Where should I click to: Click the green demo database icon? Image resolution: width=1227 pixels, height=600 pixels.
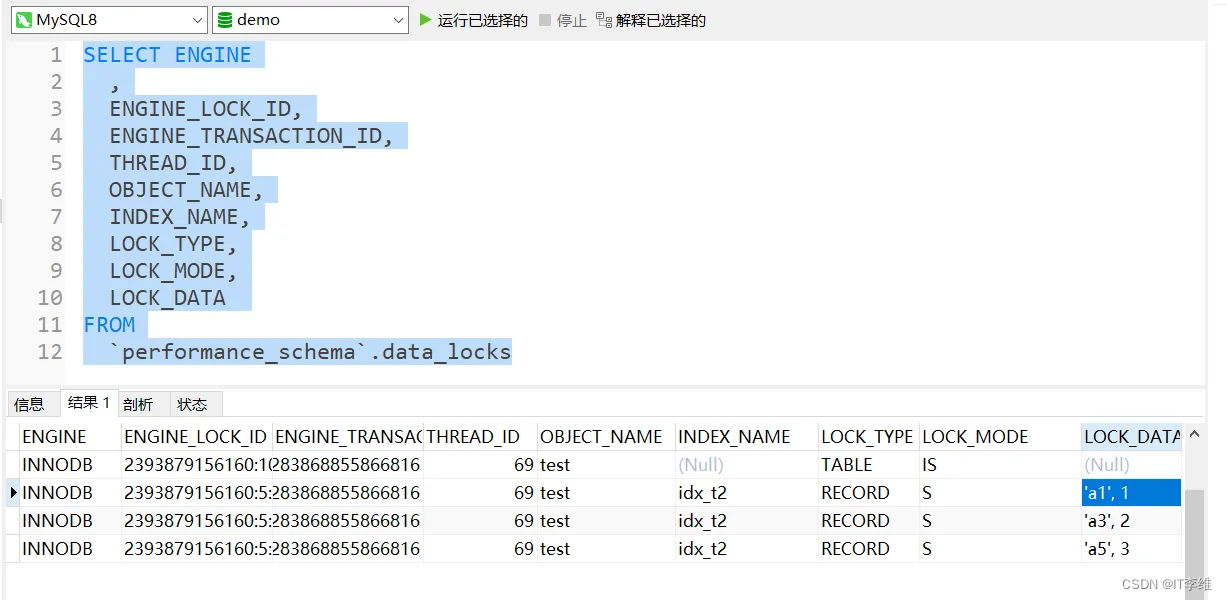[224, 20]
